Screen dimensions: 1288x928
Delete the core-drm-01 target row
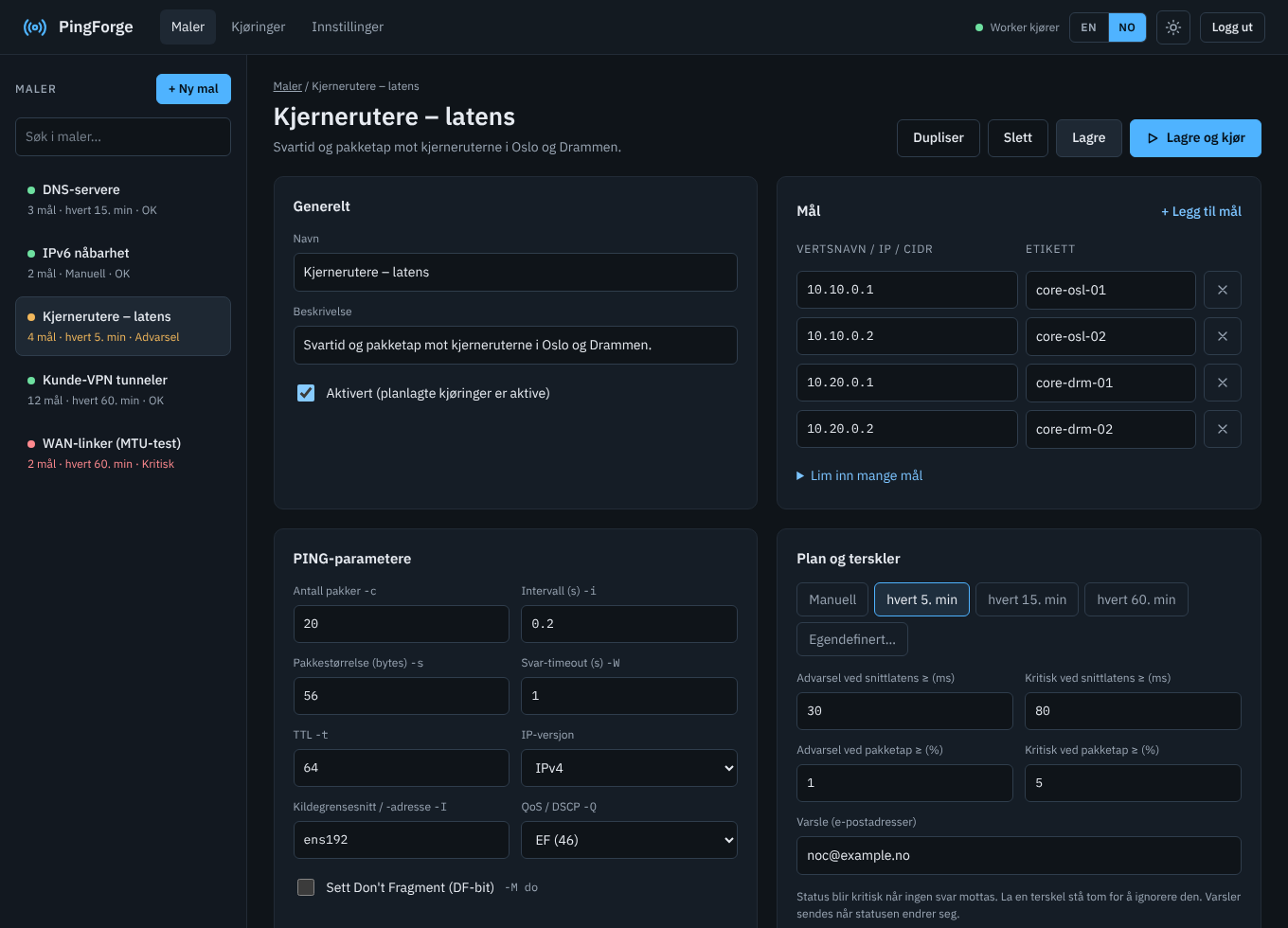coord(1223,383)
